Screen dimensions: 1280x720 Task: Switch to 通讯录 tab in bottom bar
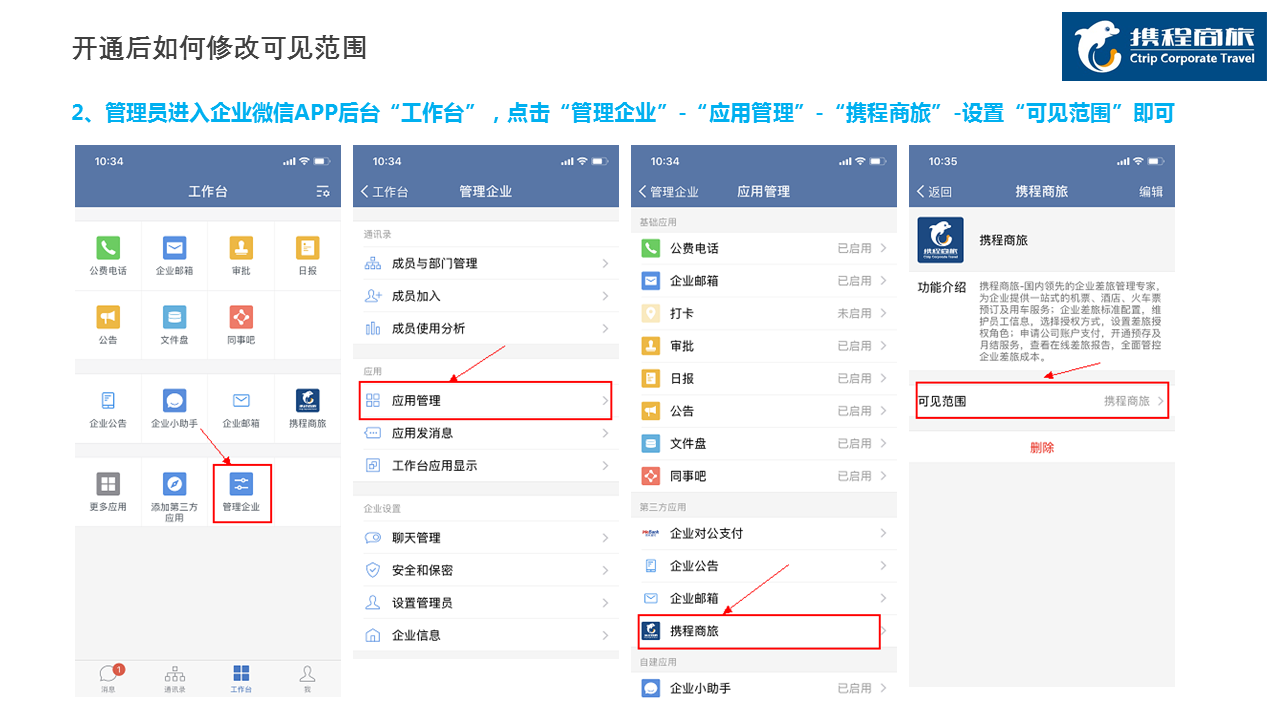pos(174,679)
